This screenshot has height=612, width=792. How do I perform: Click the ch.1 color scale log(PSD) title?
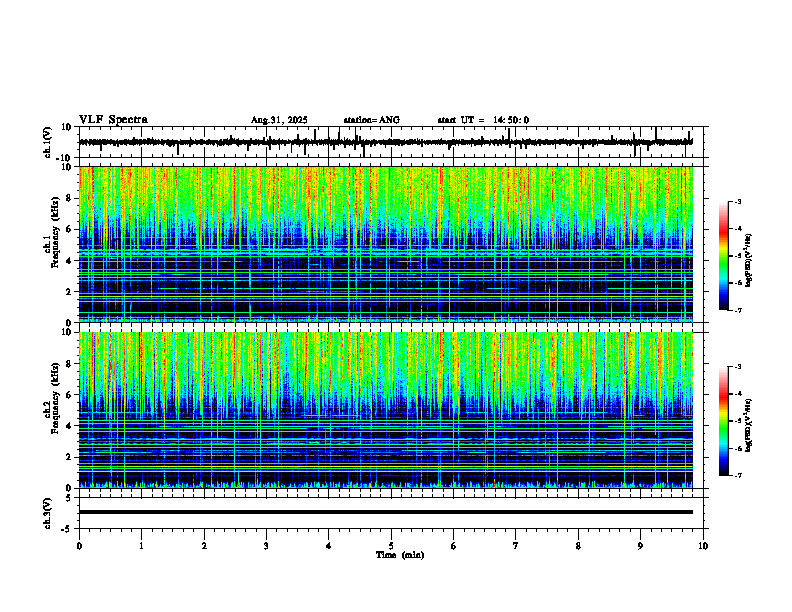coord(749,260)
